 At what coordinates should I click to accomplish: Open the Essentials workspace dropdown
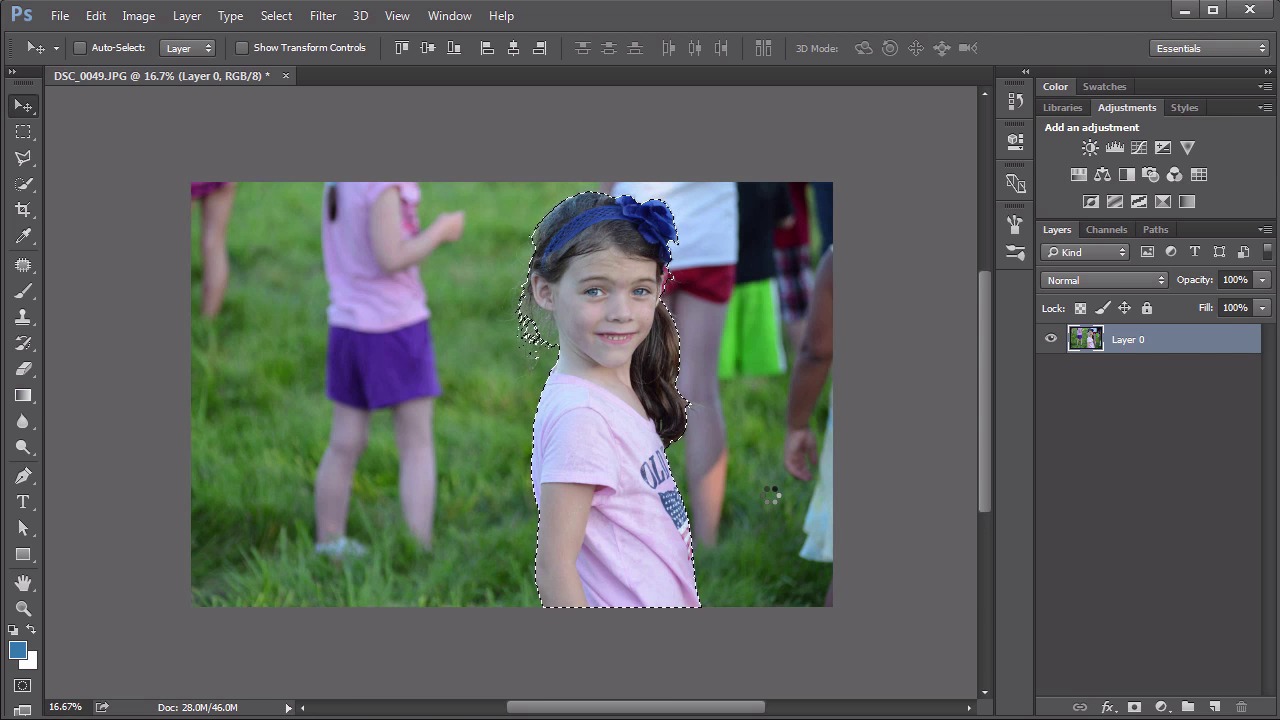click(x=1210, y=48)
